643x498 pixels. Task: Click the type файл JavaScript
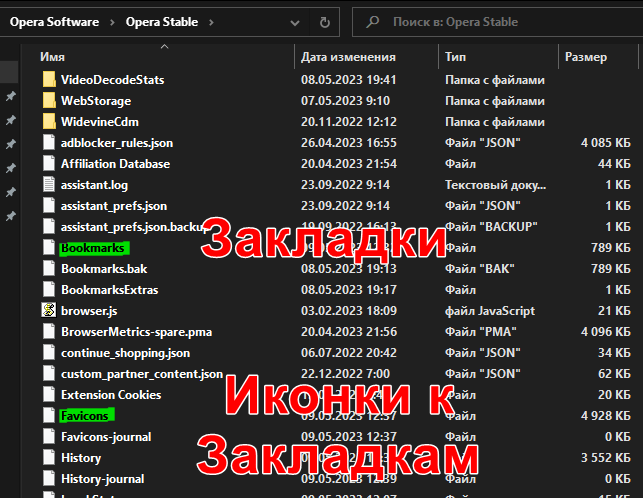(x=490, y=311)
